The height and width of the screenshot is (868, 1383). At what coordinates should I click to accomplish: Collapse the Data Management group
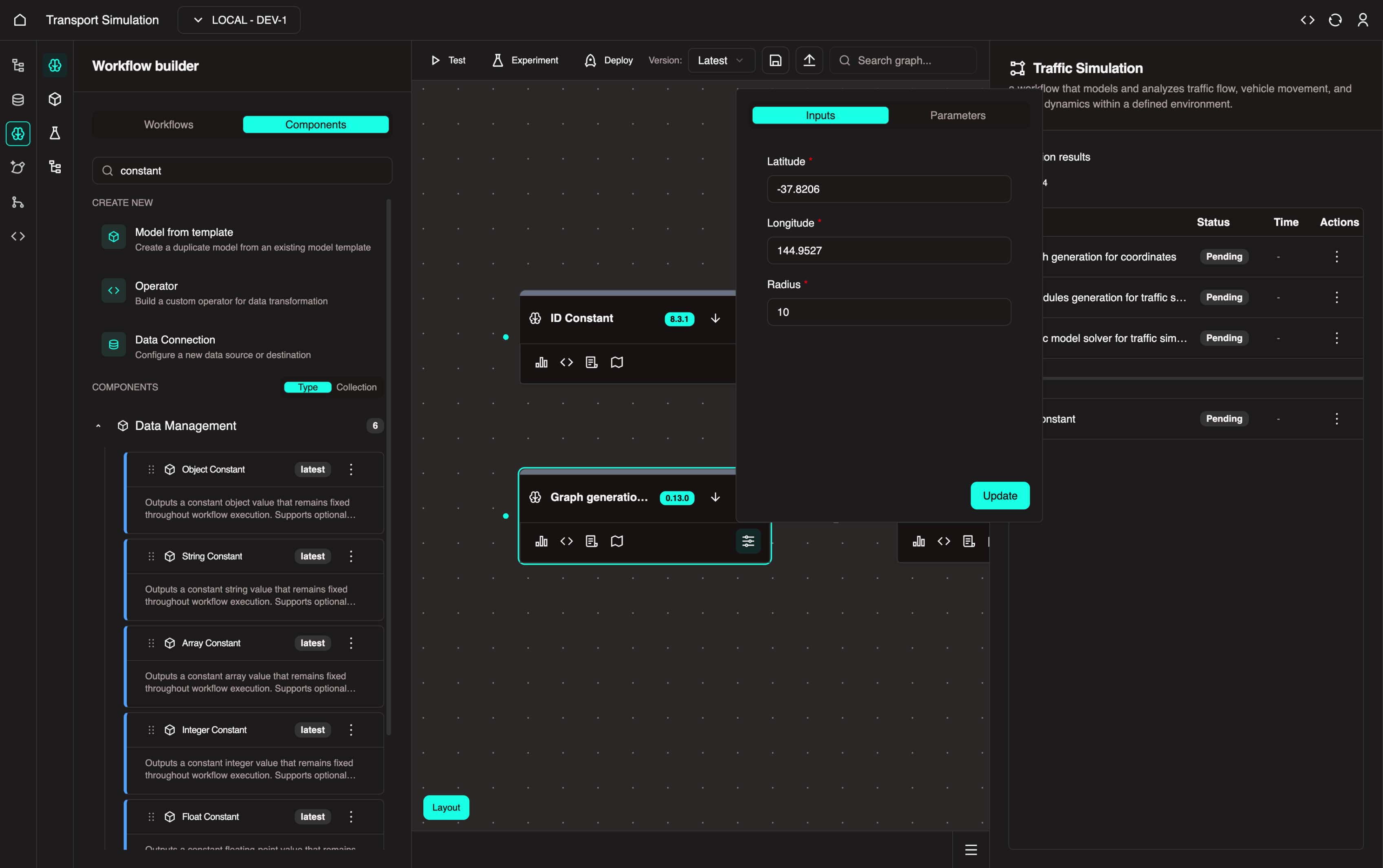point(98,426)
